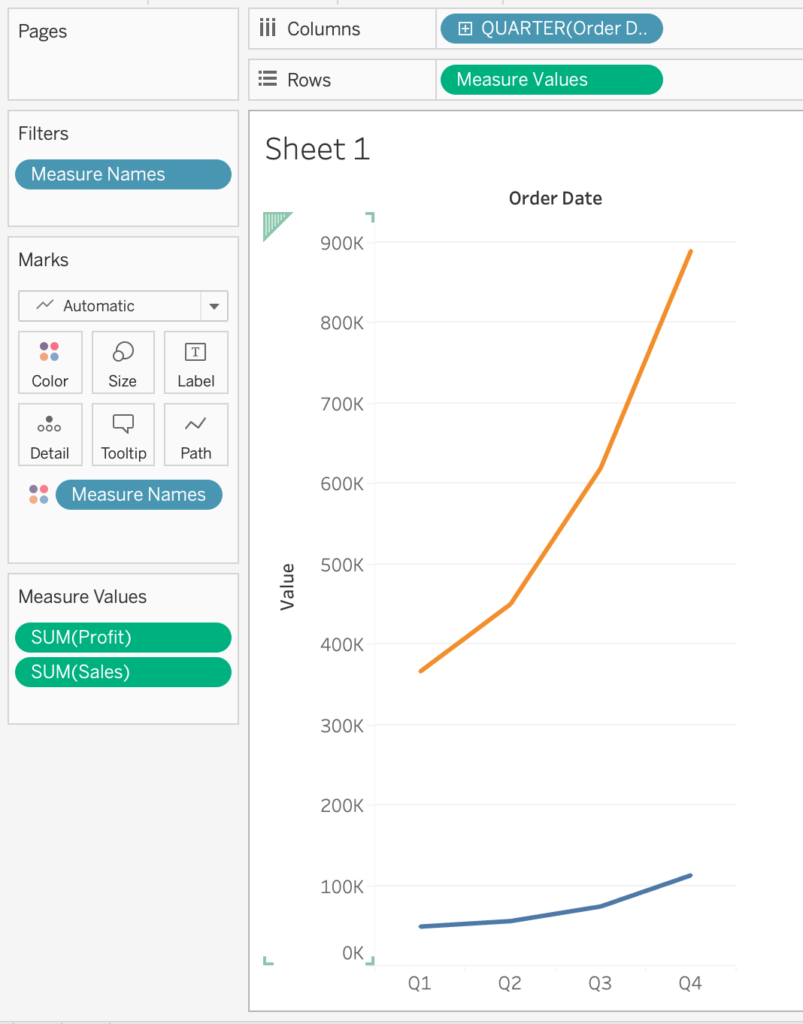Click the Rows shelf icon

[268, 80]
